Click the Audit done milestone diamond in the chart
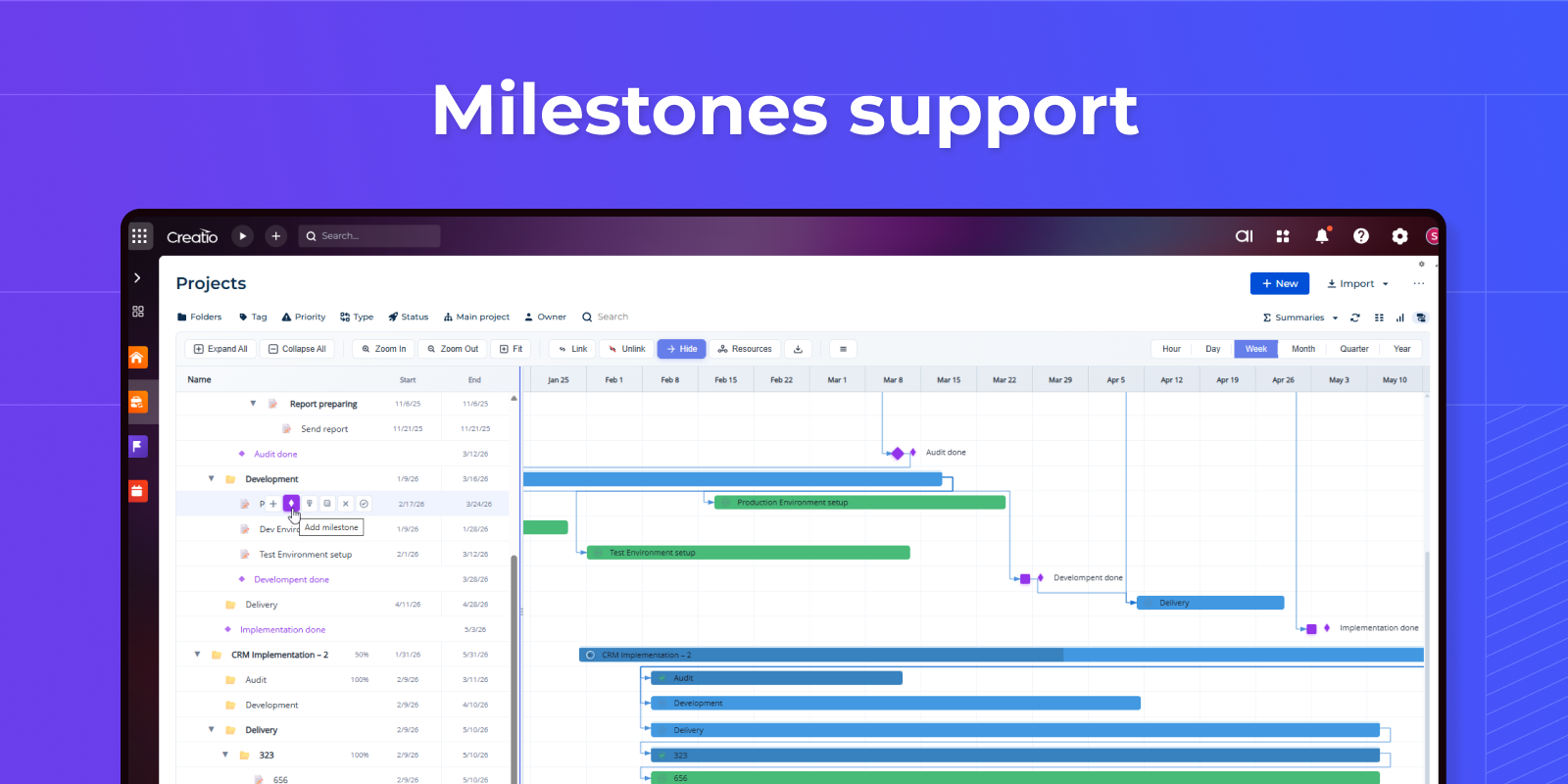Image resolution: width=1568 pixels, height=784 pixels. 897,453
